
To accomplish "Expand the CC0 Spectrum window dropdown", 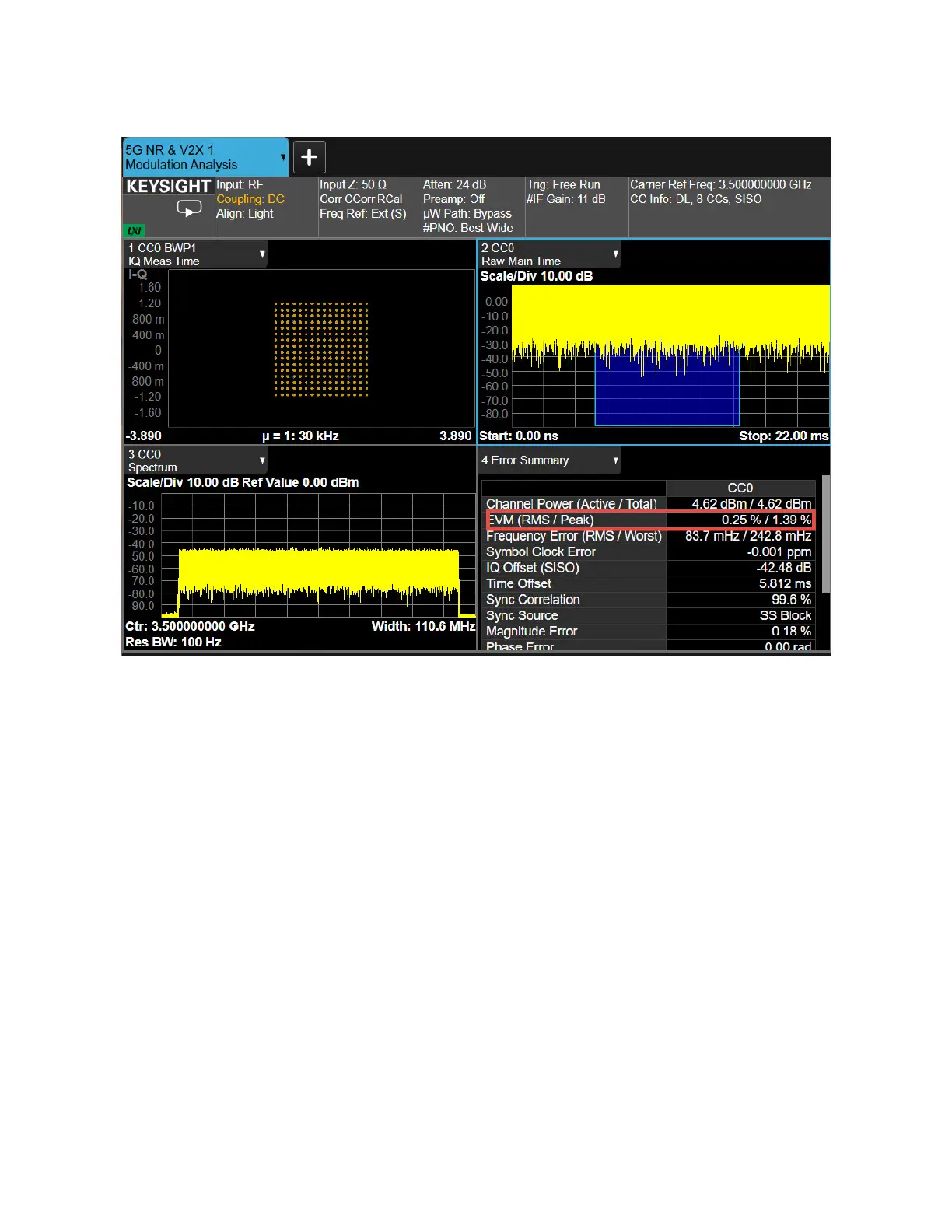I will [262, 460].
